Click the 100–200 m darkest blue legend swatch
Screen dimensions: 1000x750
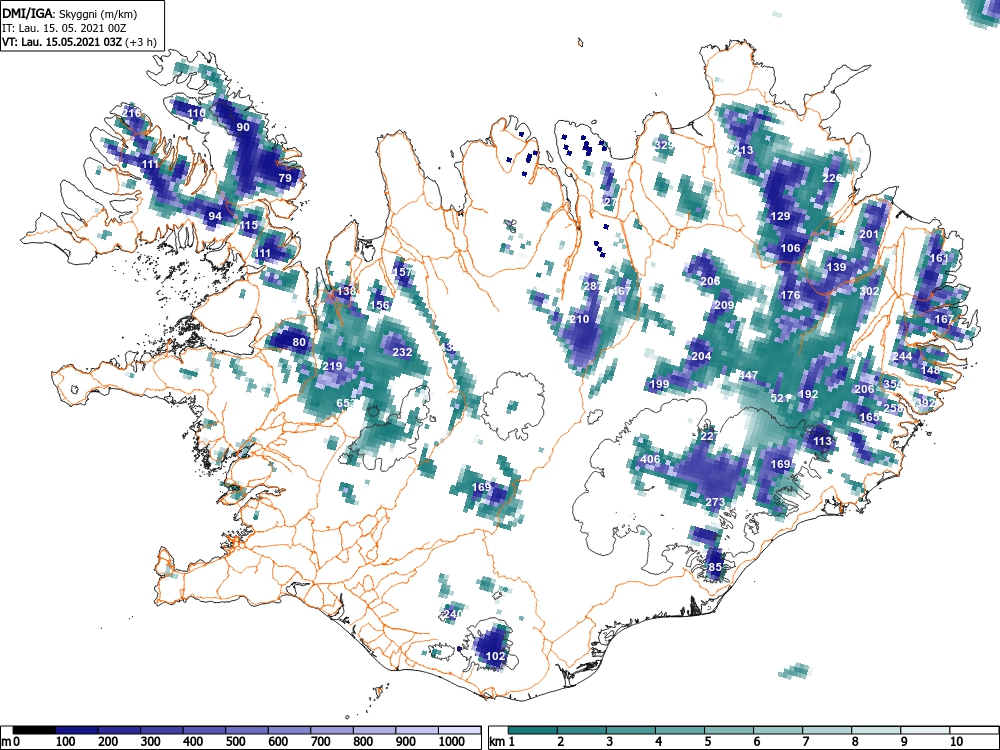pyautogui.click(x=77, y=730)
